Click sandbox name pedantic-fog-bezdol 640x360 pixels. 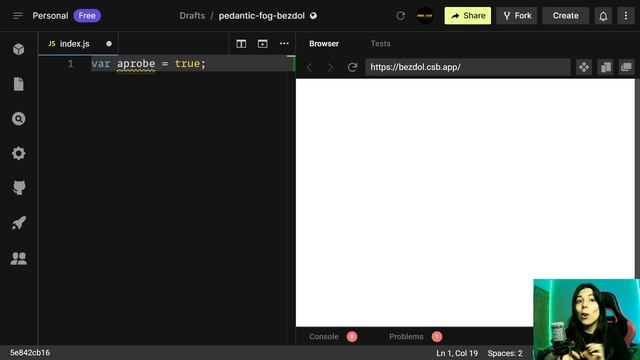[x=262, y=16]
